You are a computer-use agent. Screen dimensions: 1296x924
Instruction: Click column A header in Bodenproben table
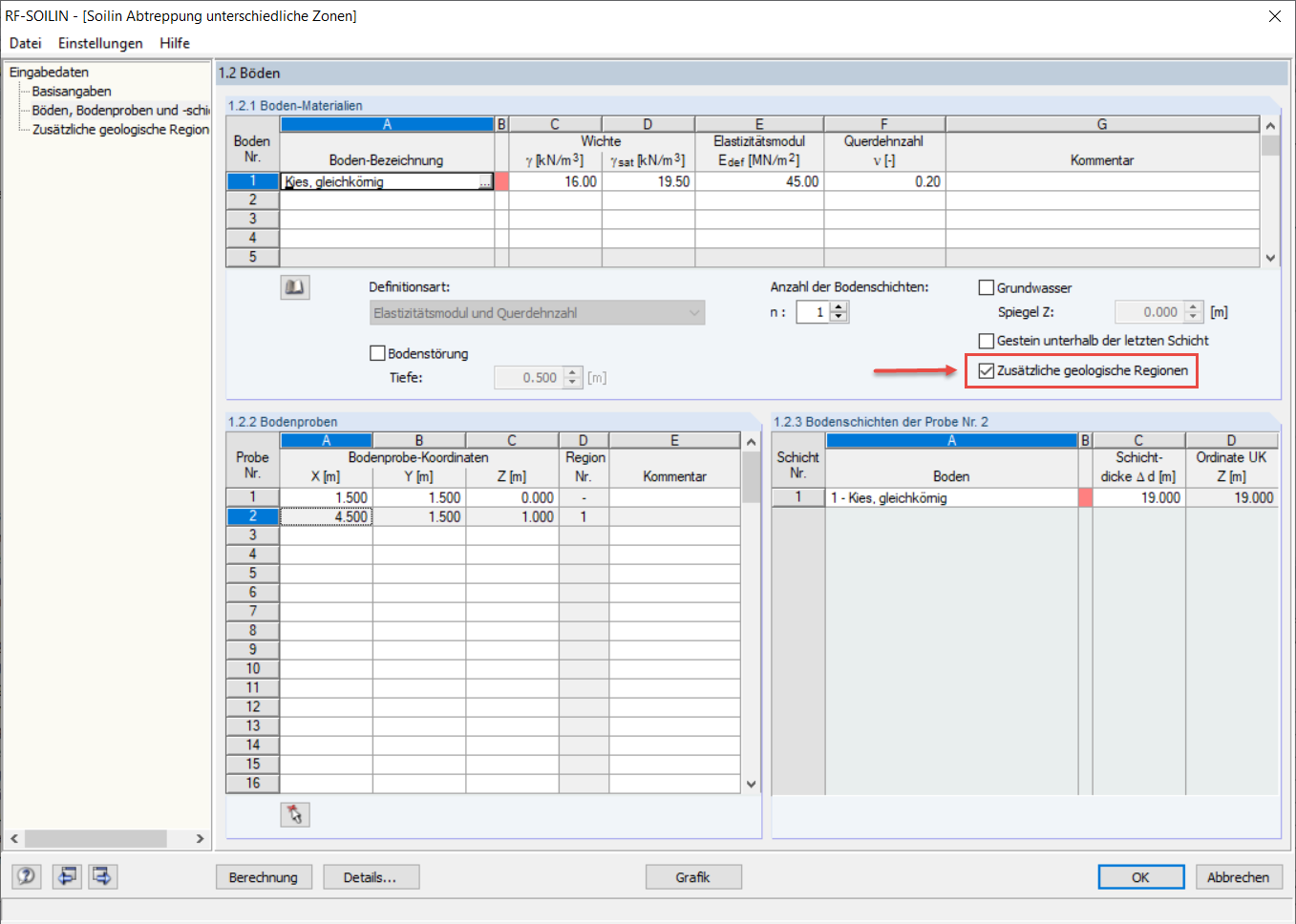coord(326,440)
